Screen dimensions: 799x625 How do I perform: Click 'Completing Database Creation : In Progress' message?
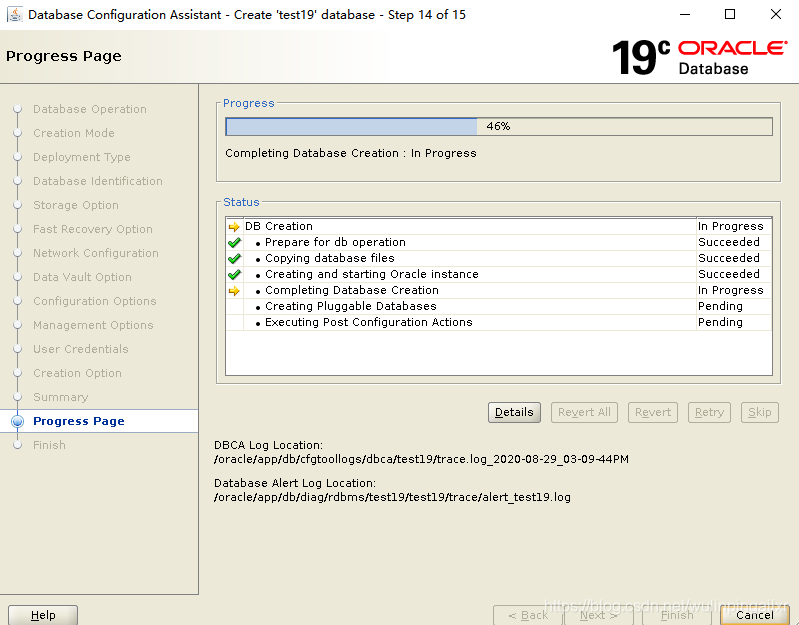[x=351, y=153]
